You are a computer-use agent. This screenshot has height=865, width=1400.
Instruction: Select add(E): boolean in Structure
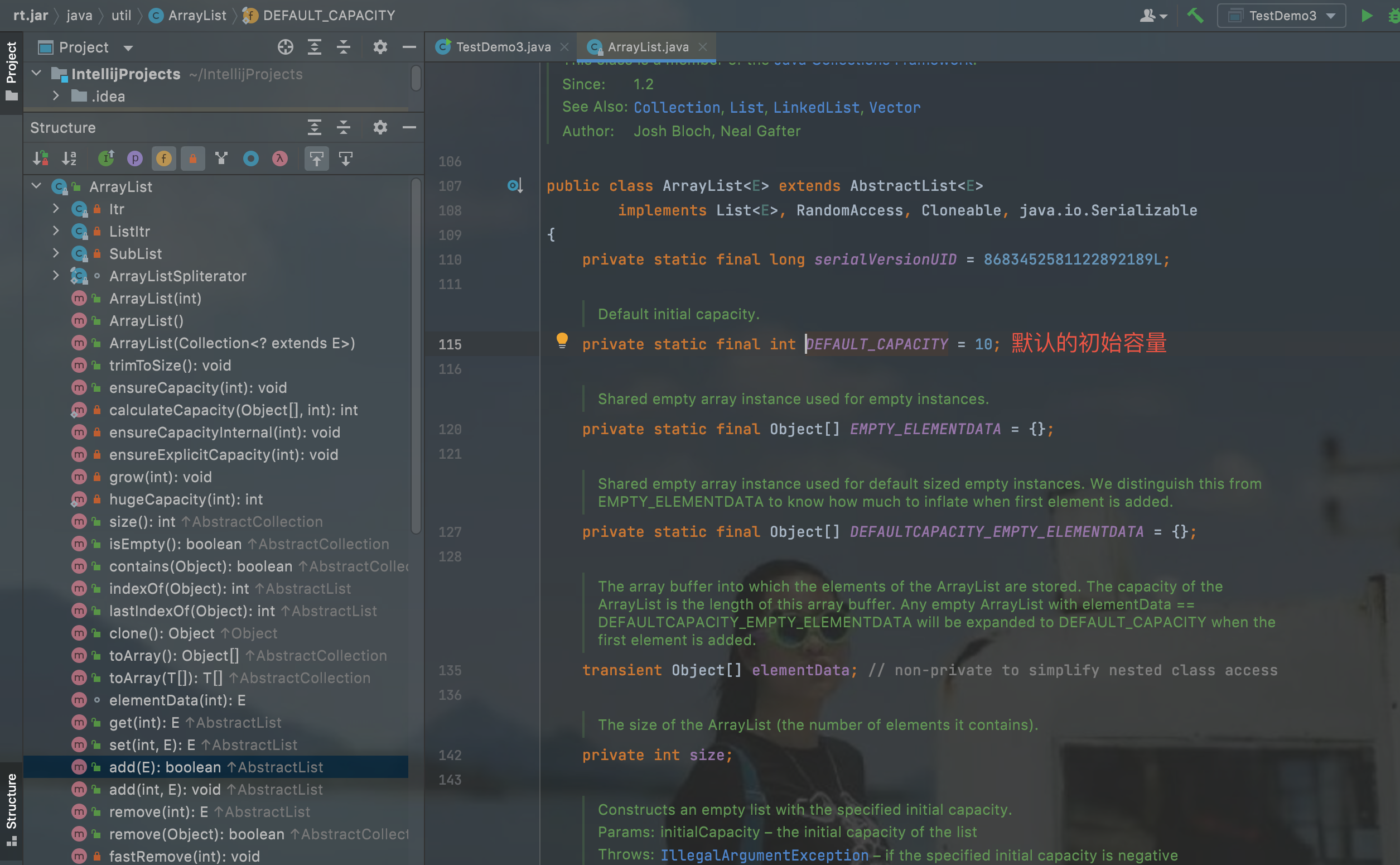(215, 767)
